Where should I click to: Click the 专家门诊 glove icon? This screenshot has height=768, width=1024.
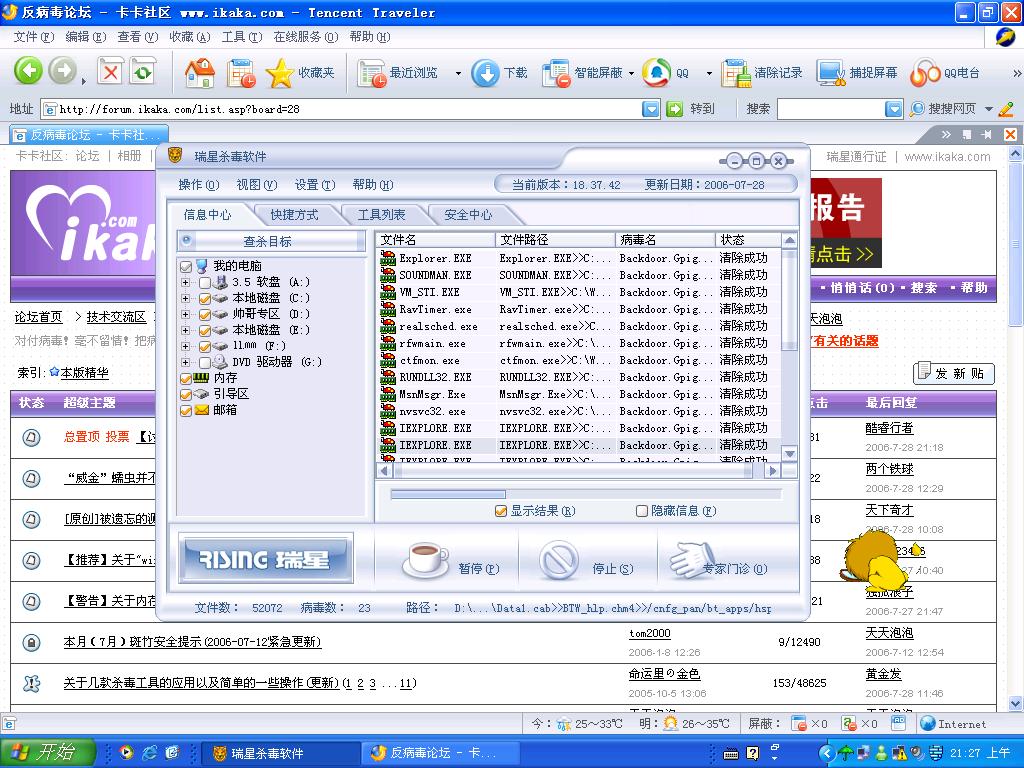(x=692, y=559)
